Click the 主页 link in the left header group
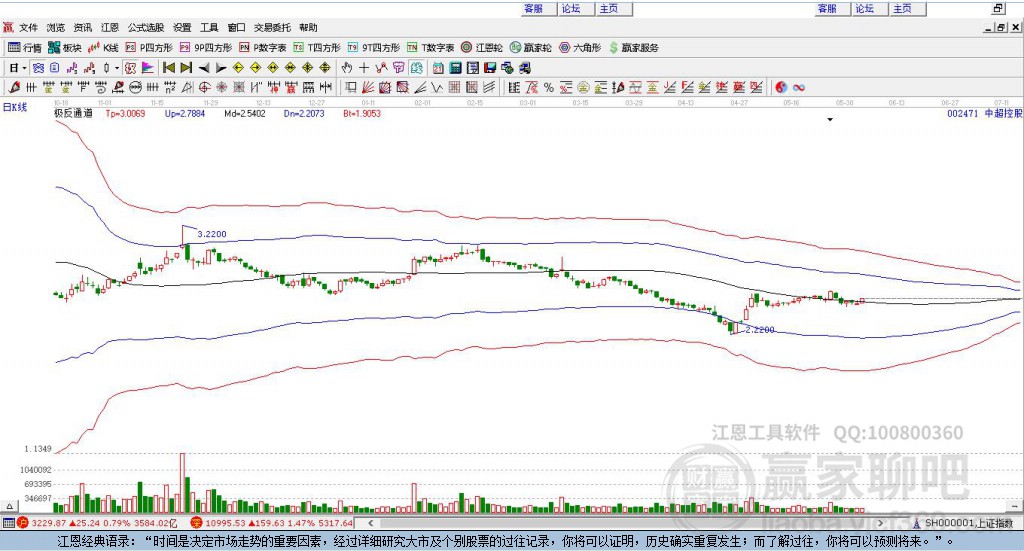 [609, 8]
